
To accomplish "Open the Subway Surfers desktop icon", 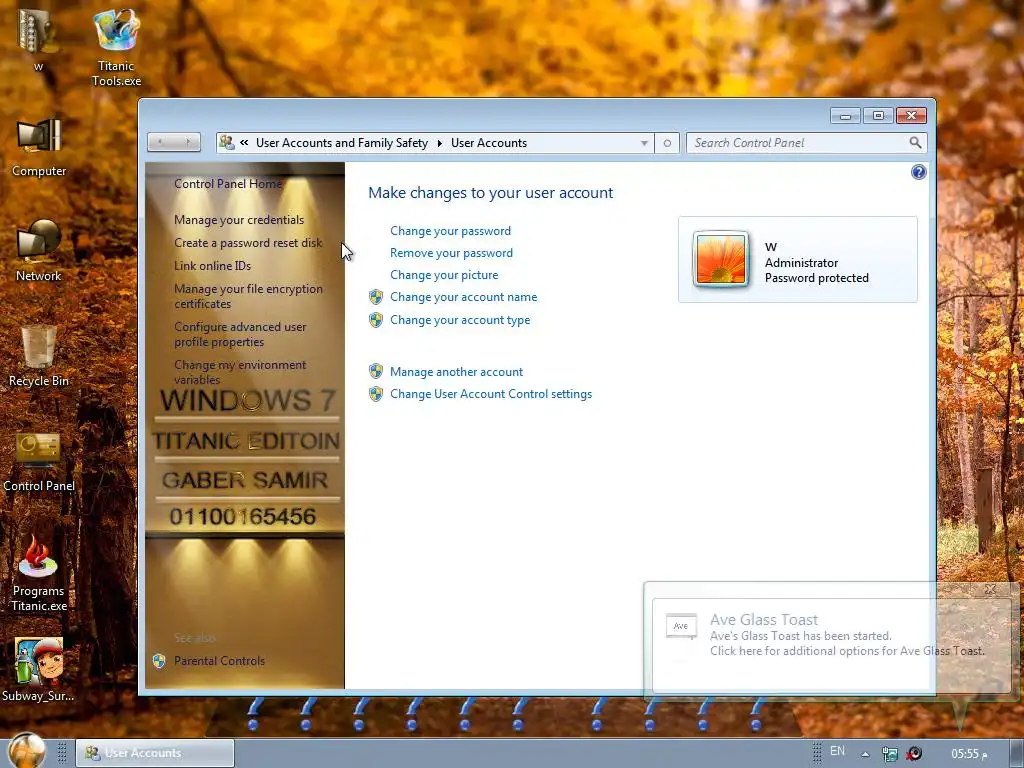I will pyautogui.click(x=39, y=669).
